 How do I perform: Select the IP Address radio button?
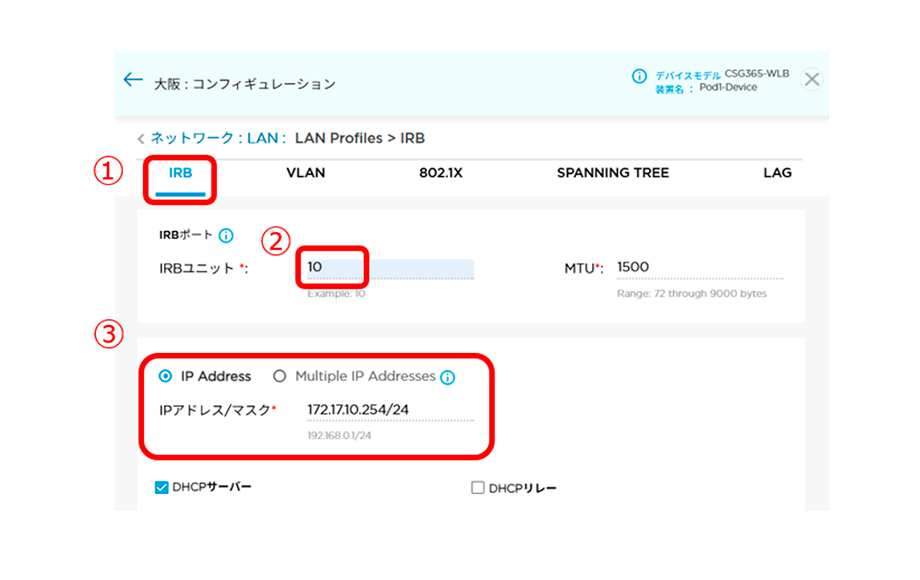tap(166, 376)
